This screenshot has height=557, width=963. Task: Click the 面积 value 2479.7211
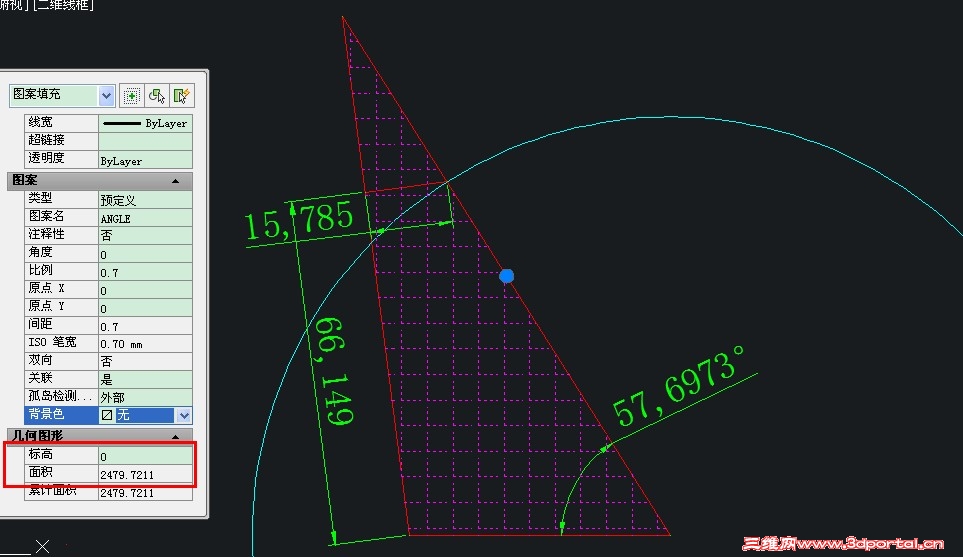click(146, 473)
